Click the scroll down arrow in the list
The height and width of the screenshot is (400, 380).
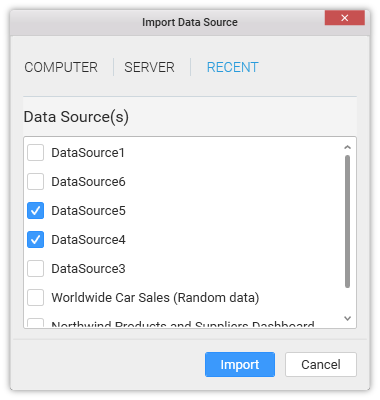coord(347,319)
